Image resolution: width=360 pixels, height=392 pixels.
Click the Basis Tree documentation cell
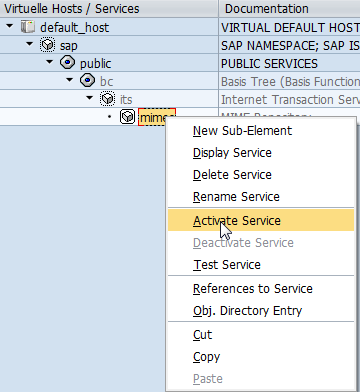289,81
